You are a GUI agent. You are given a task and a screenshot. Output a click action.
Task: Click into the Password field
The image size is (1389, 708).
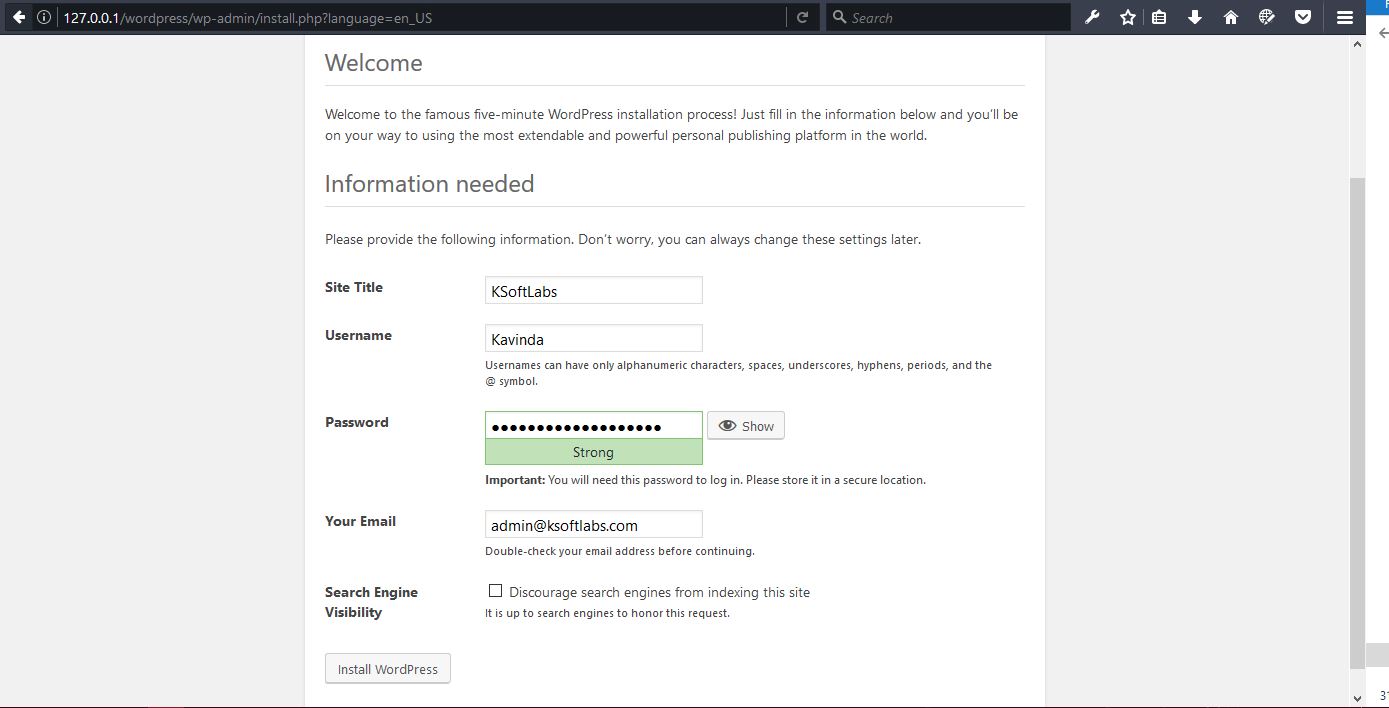point(594,426)
